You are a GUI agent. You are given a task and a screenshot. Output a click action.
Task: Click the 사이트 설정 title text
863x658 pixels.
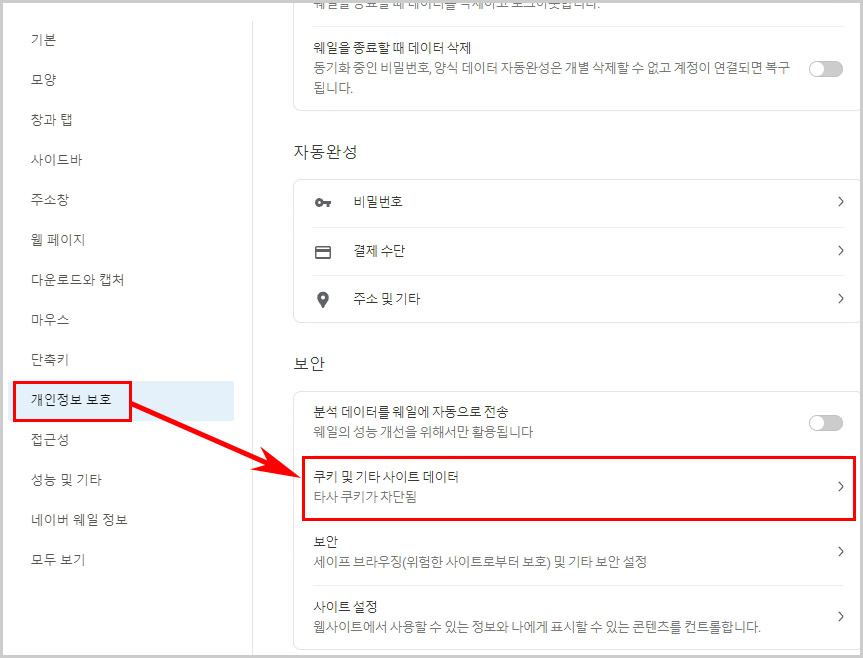click(345, 607)
